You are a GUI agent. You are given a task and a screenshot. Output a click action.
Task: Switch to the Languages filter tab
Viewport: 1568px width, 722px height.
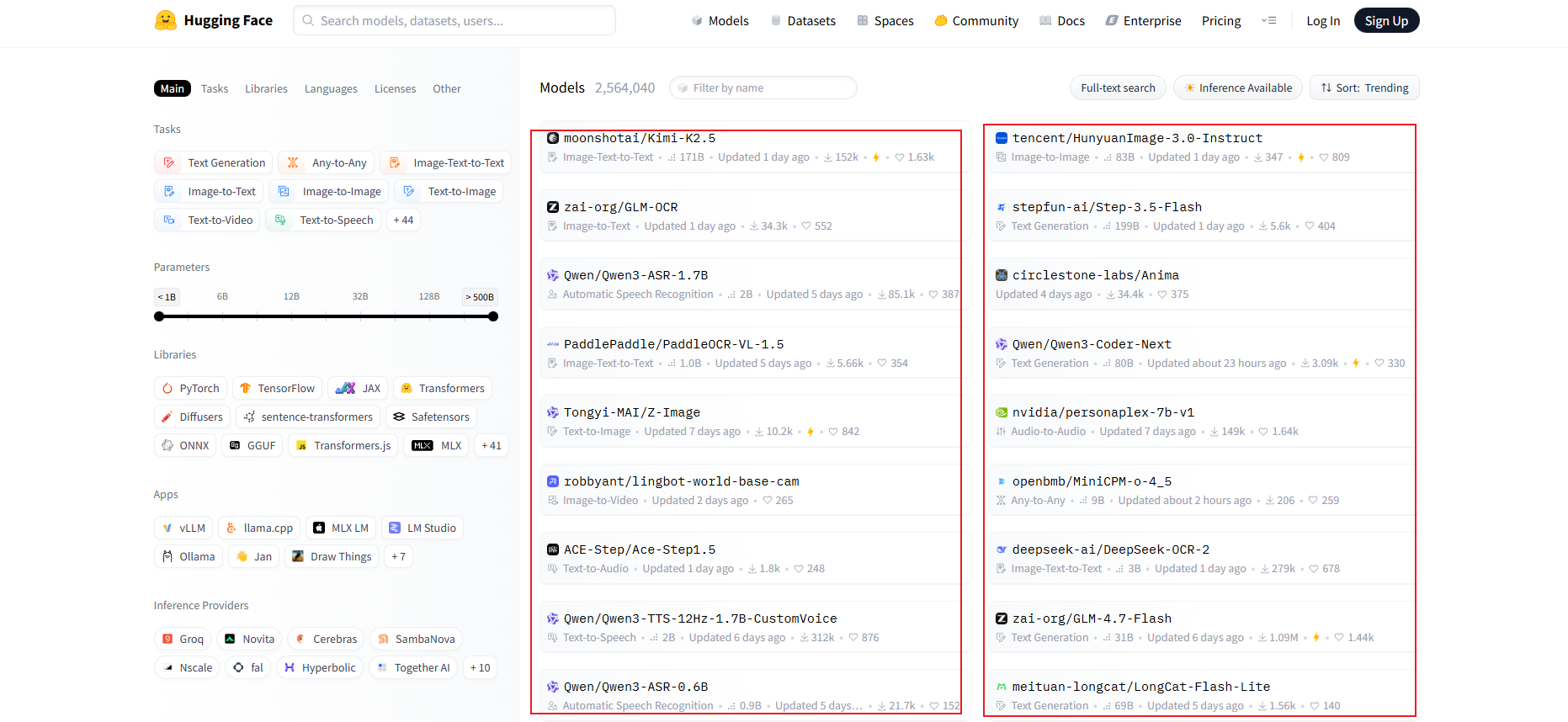pyautogui.click(x=331, y=88)
